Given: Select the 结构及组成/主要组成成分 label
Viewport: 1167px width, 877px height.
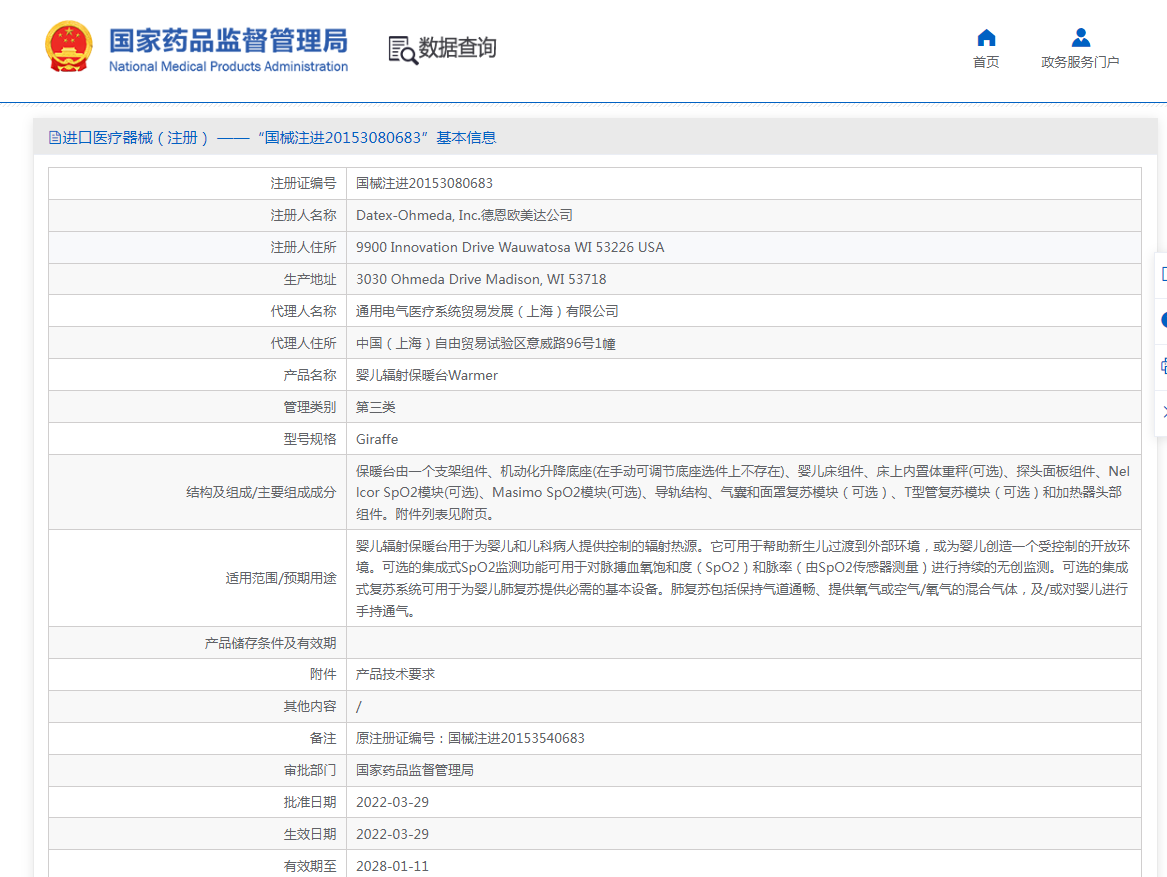Looking at the screenshot, I should [x=261, y=492].
